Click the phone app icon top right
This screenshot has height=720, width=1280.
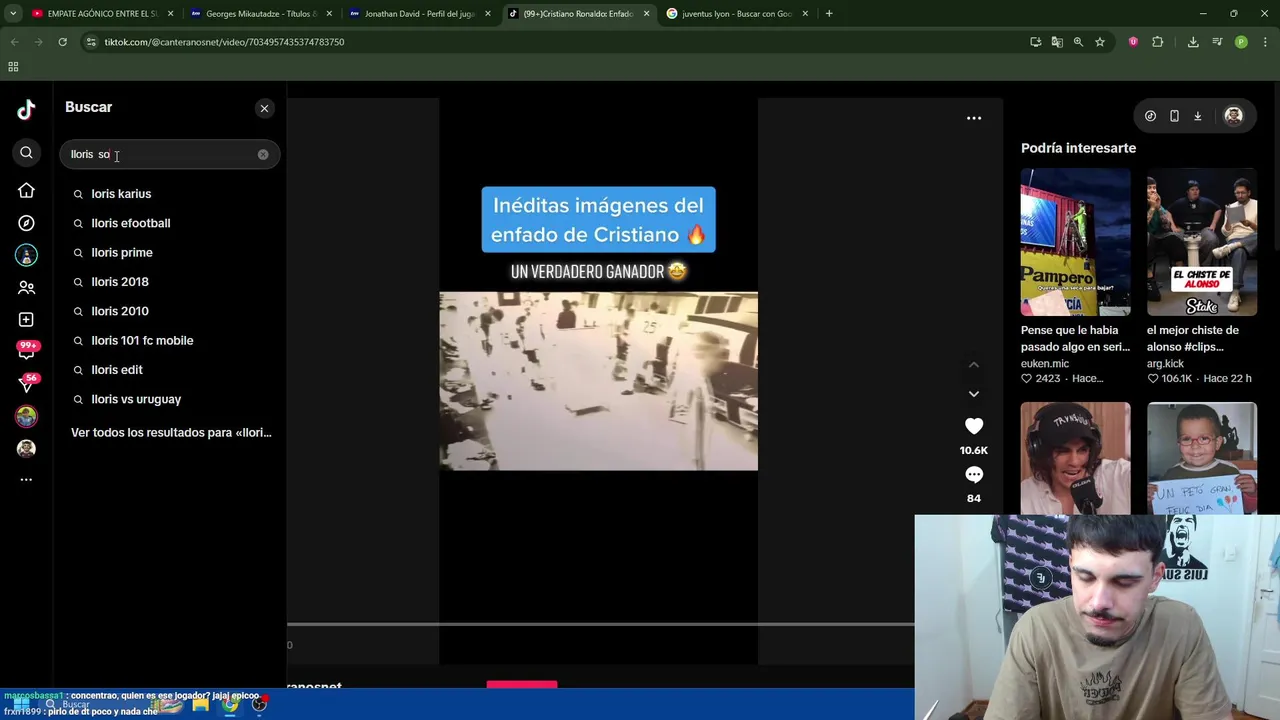pyautogui.click(x=1174, y=116)
